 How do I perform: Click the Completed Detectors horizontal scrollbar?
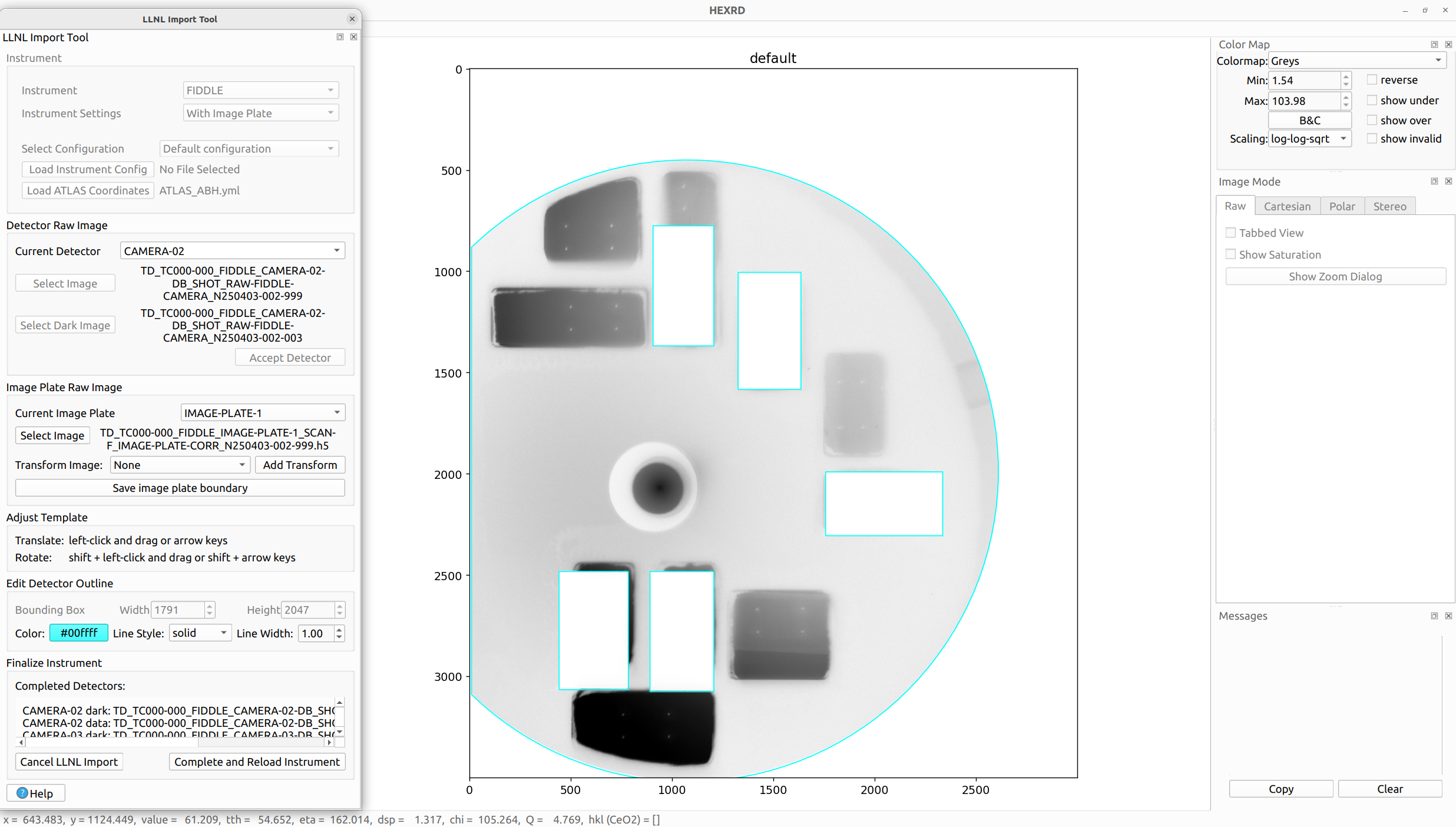click(175, 742)
